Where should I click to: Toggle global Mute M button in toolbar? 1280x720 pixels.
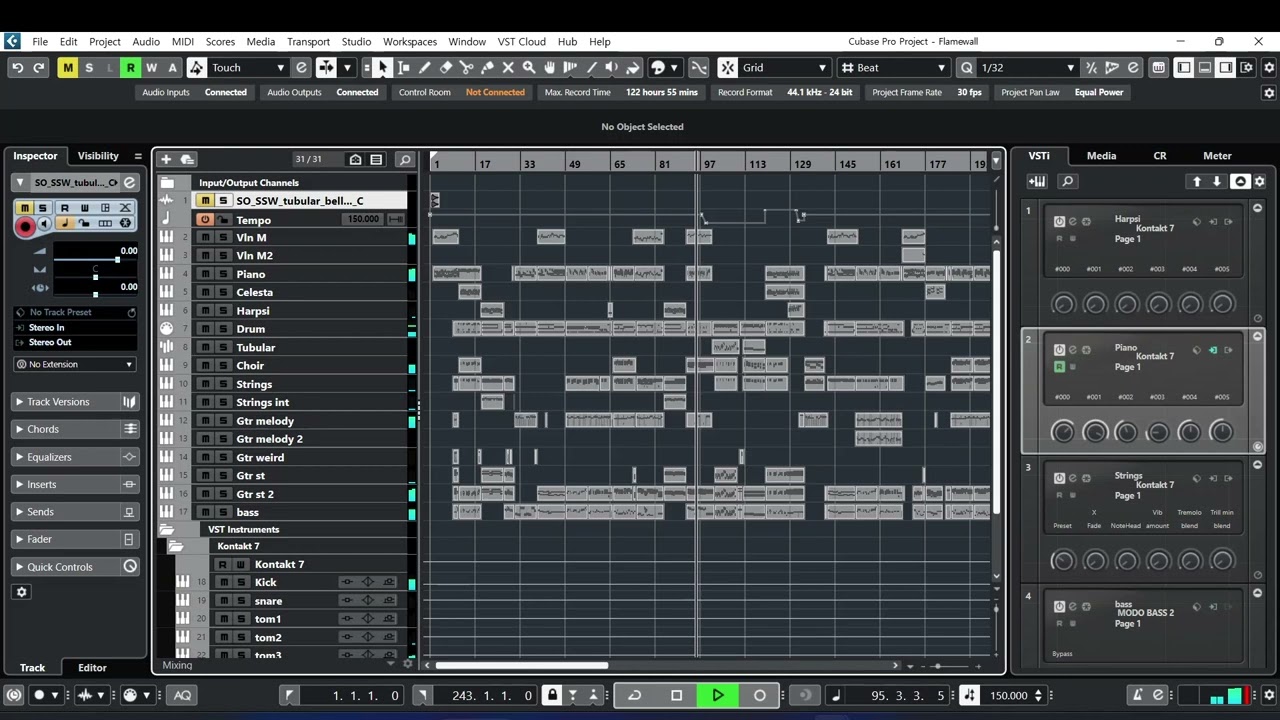(67, 68)
